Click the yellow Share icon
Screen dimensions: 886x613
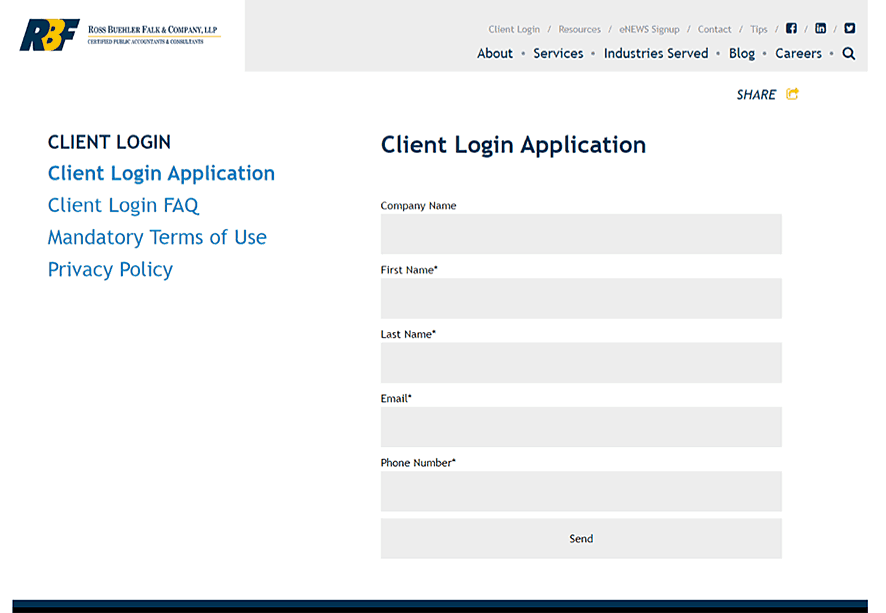(x=792, y=94)
